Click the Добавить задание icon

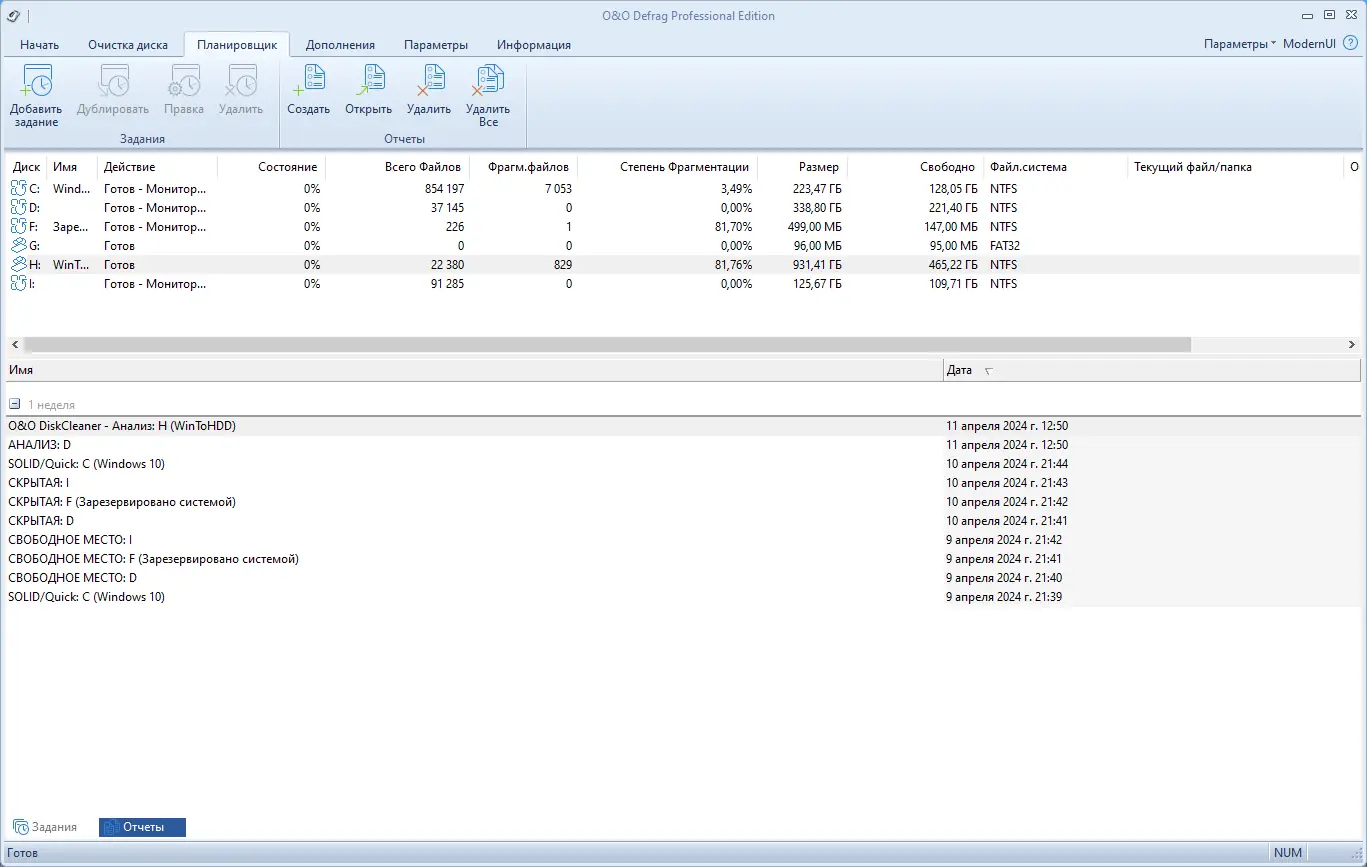[x=36, y=81]
